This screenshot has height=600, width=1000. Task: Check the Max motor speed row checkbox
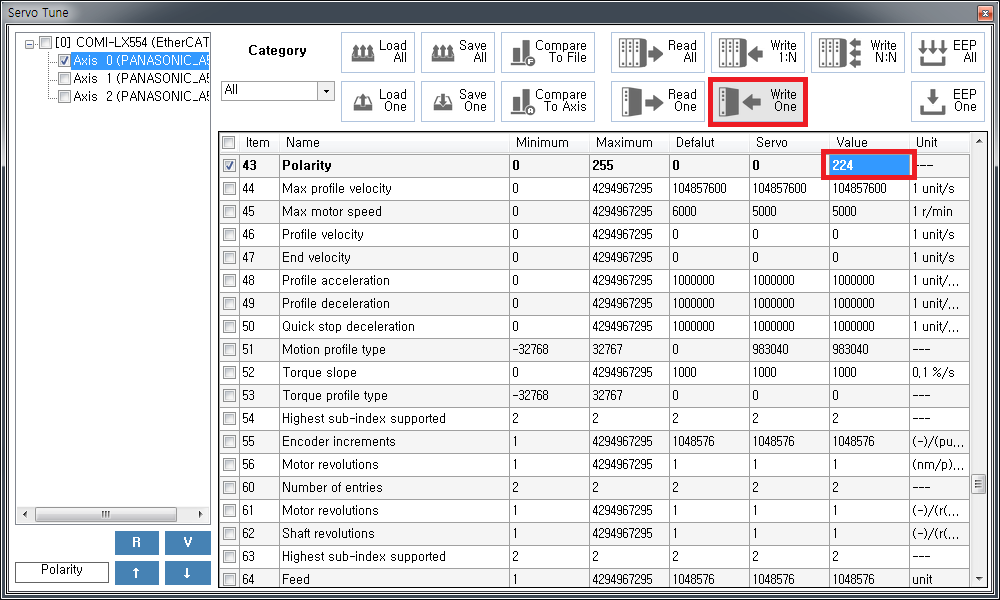coord(229,211)
